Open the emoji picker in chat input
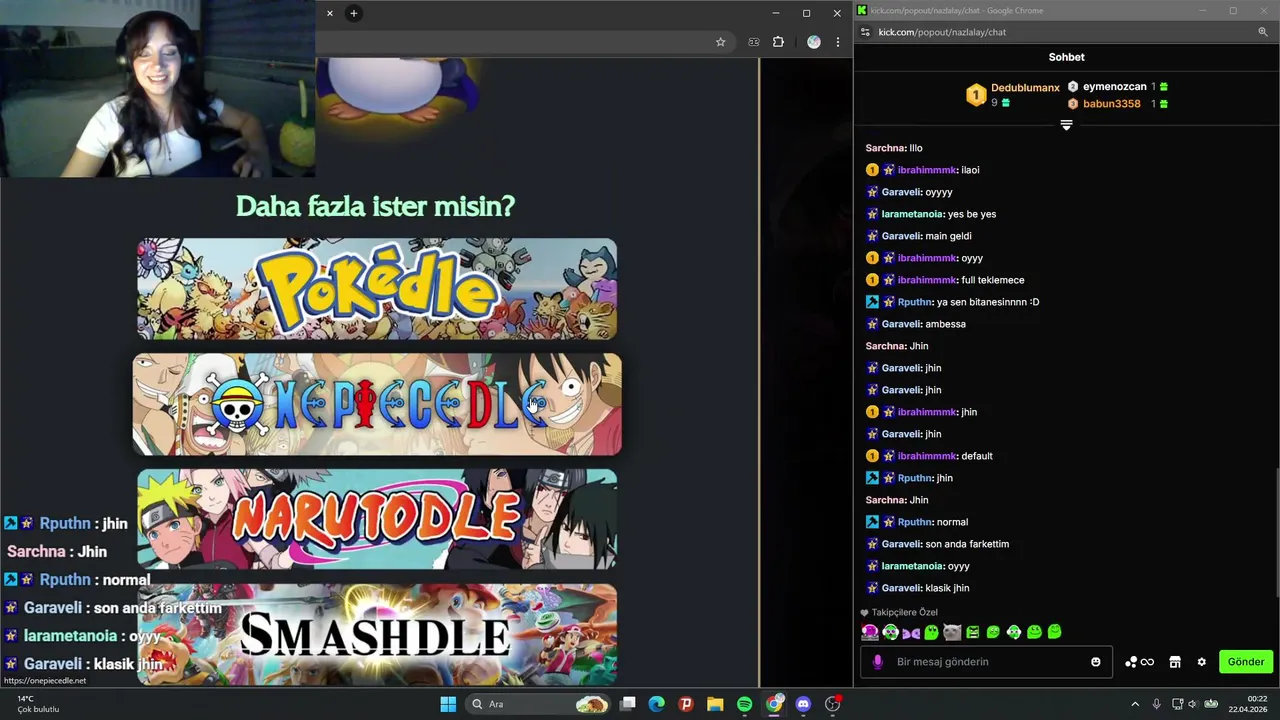This screenshot has height=720, width=1280. [x=1096, y=662]
